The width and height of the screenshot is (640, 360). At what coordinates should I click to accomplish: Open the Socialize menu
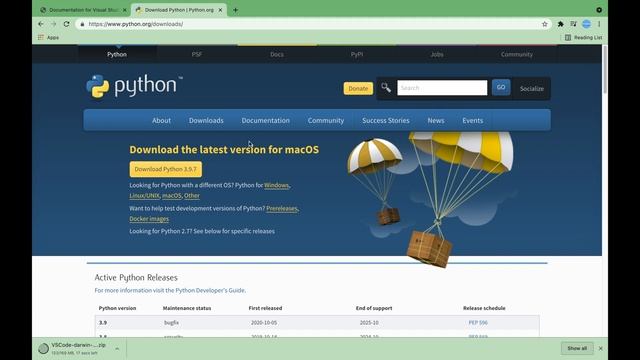[x=531, y=89]
